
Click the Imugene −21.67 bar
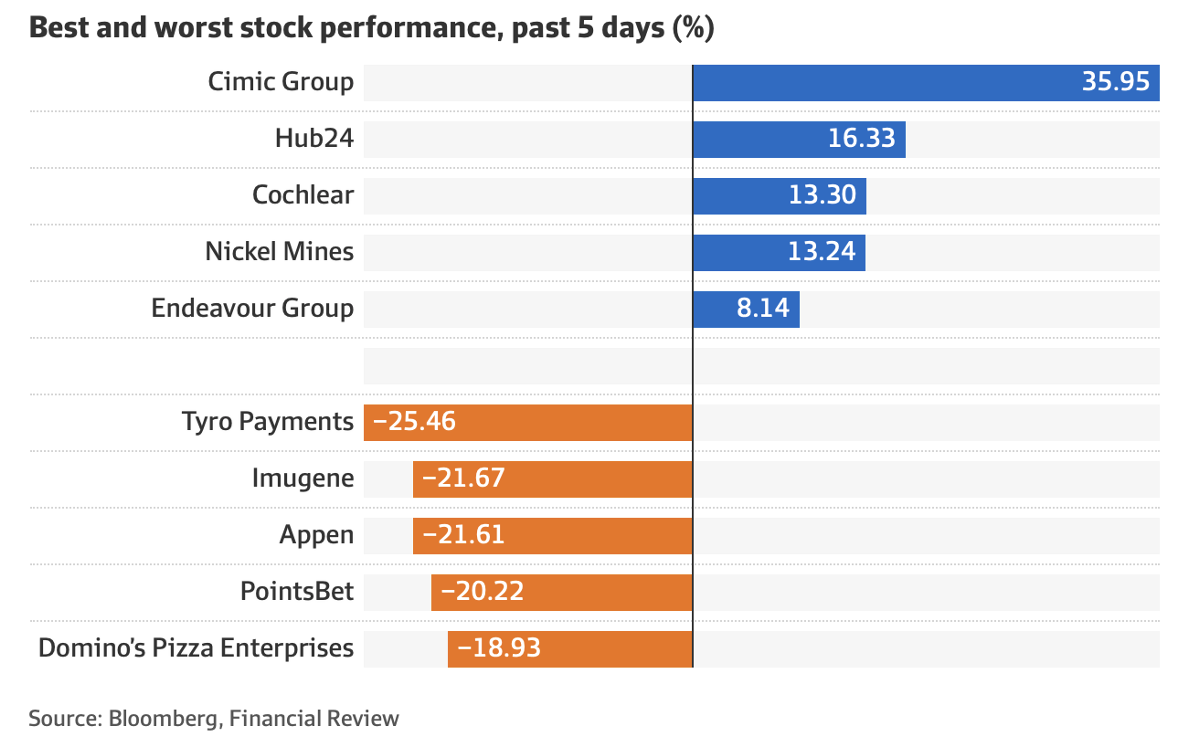[x=552, y=479]
